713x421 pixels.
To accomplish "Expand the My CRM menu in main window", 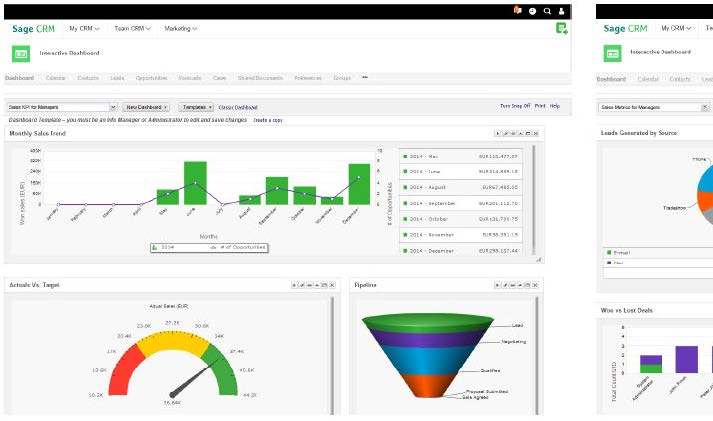I will coord(84,29).
